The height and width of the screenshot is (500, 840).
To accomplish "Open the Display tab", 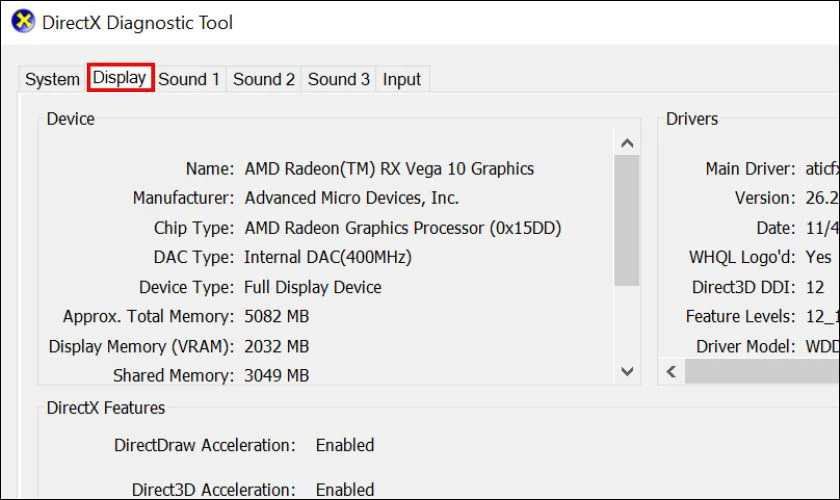I will click(120, 78).
